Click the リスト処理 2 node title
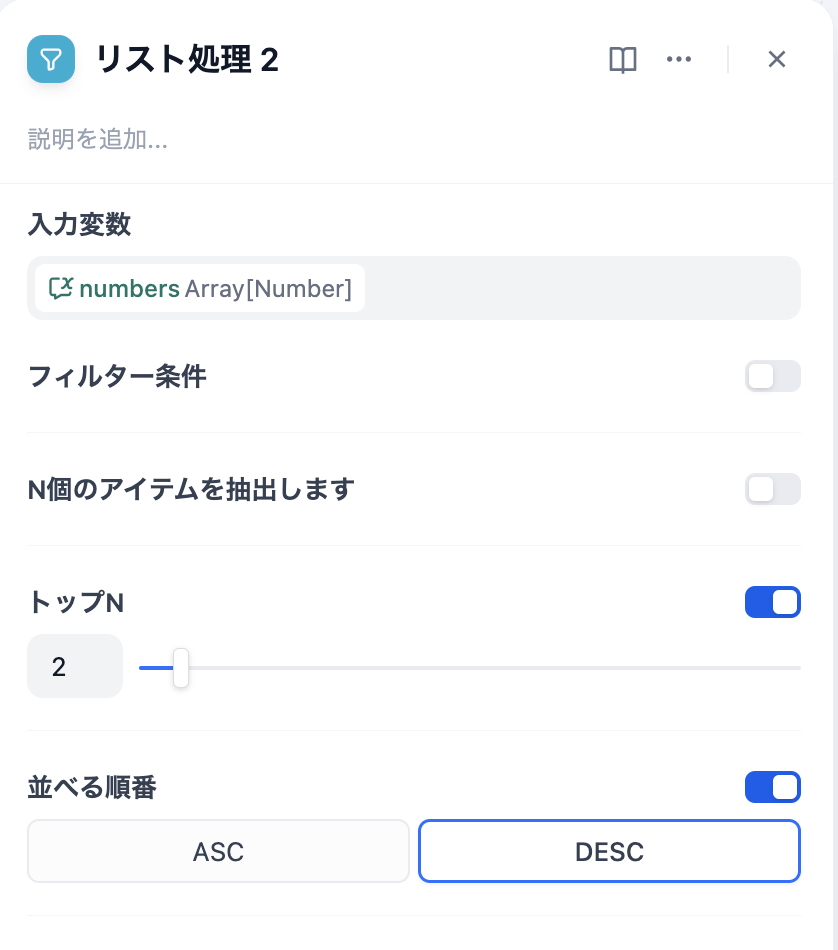 (187, 60)
